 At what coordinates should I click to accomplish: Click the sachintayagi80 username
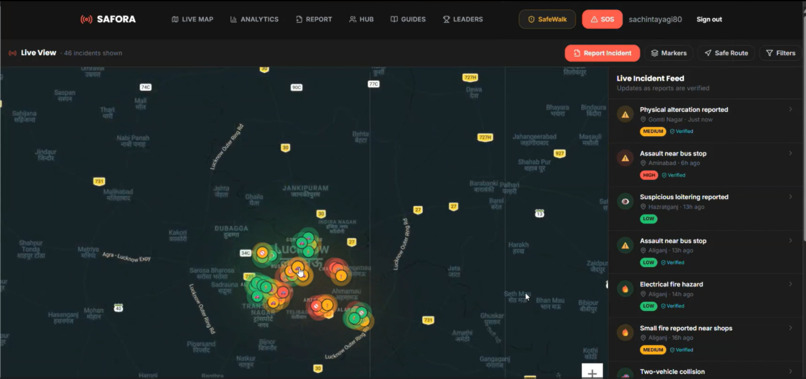pos(655,20)
